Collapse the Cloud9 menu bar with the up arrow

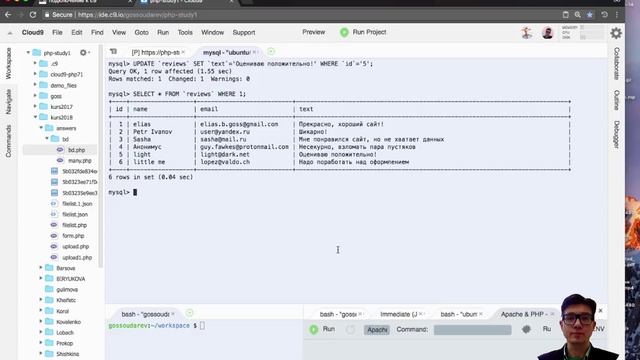(x=10, y=33)
